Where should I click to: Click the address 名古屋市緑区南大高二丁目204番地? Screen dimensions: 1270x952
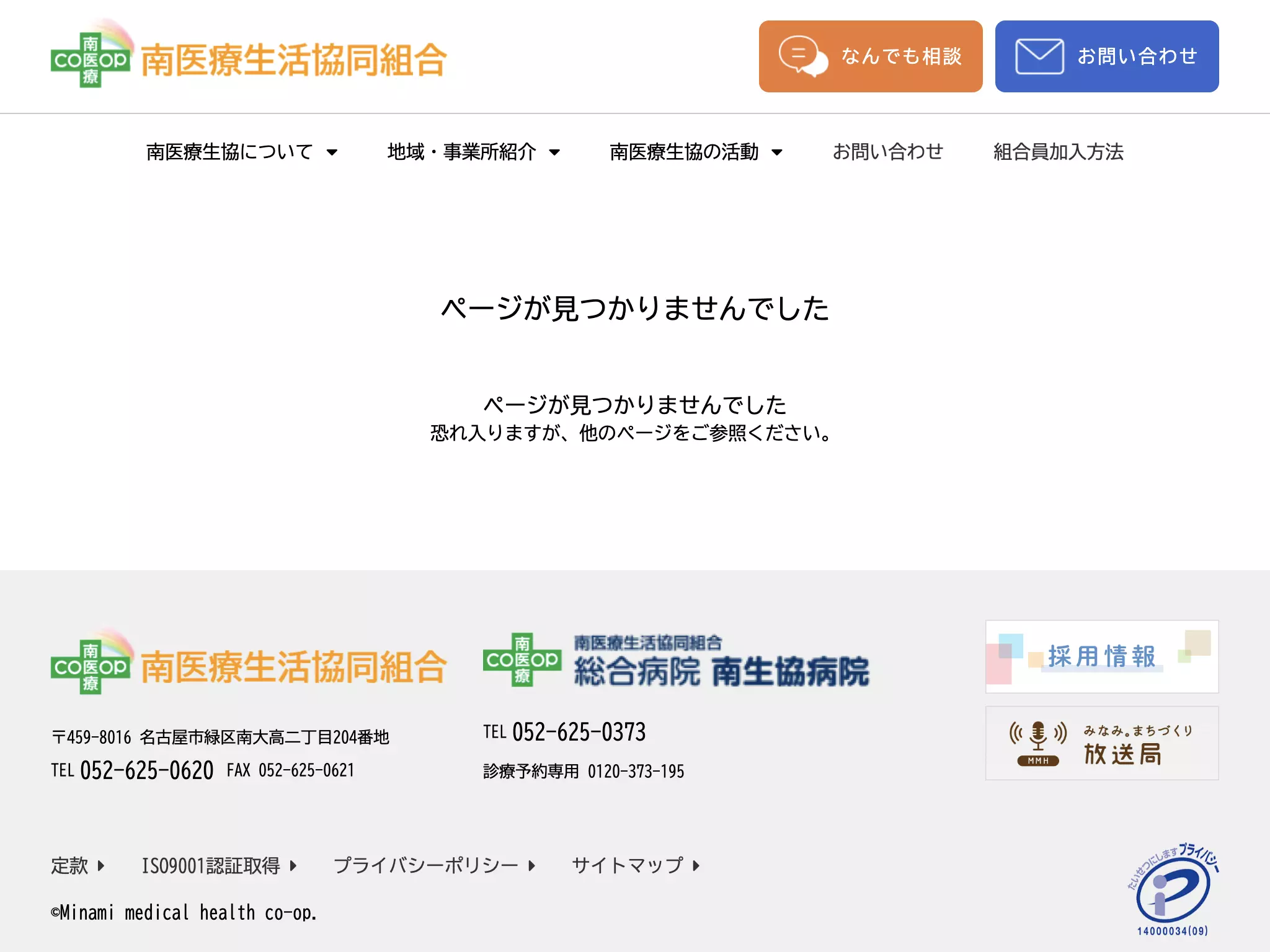(264, 738)
